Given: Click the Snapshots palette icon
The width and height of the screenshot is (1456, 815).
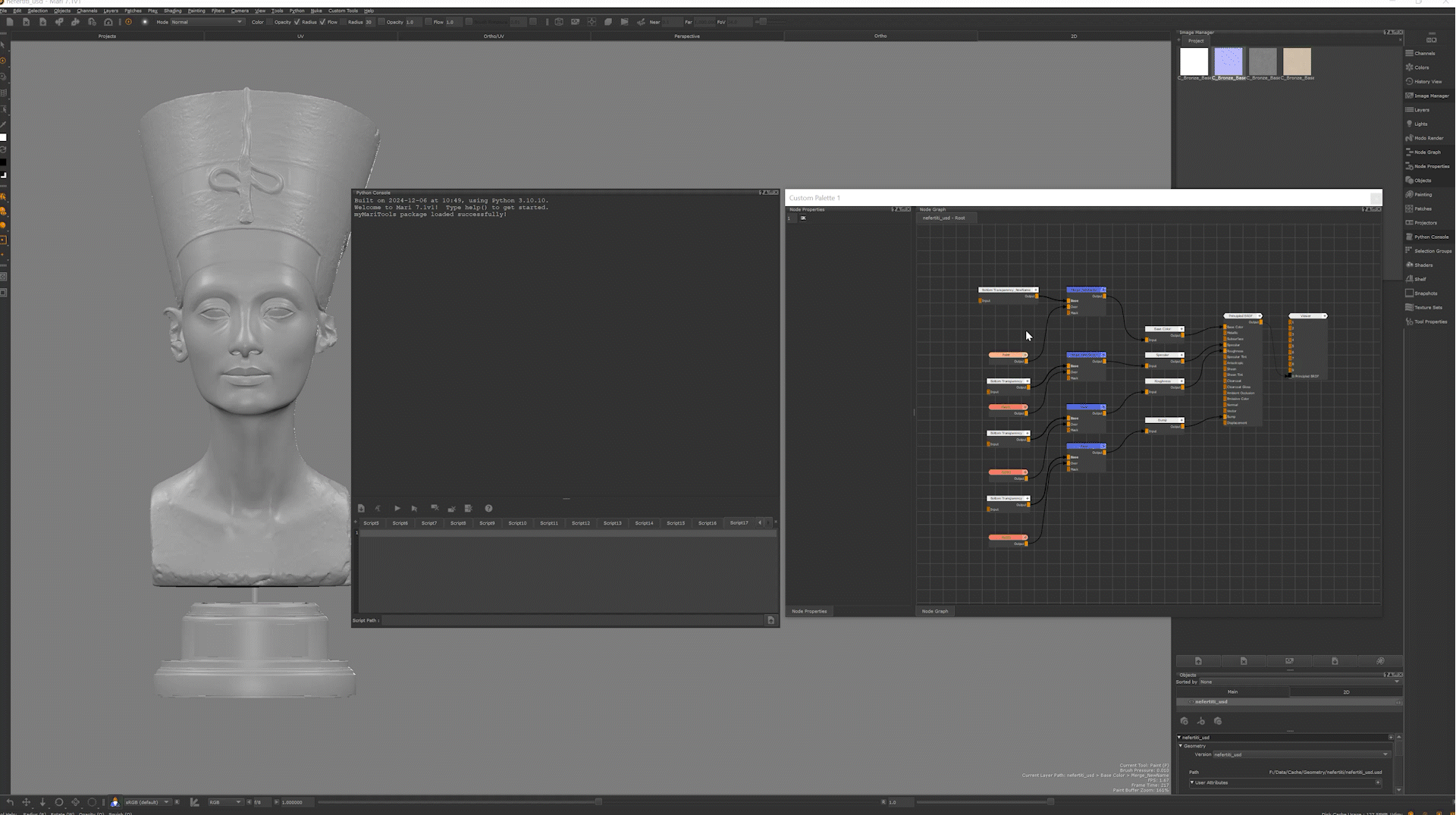Looking at the screenshot, I should (1424, 293).
